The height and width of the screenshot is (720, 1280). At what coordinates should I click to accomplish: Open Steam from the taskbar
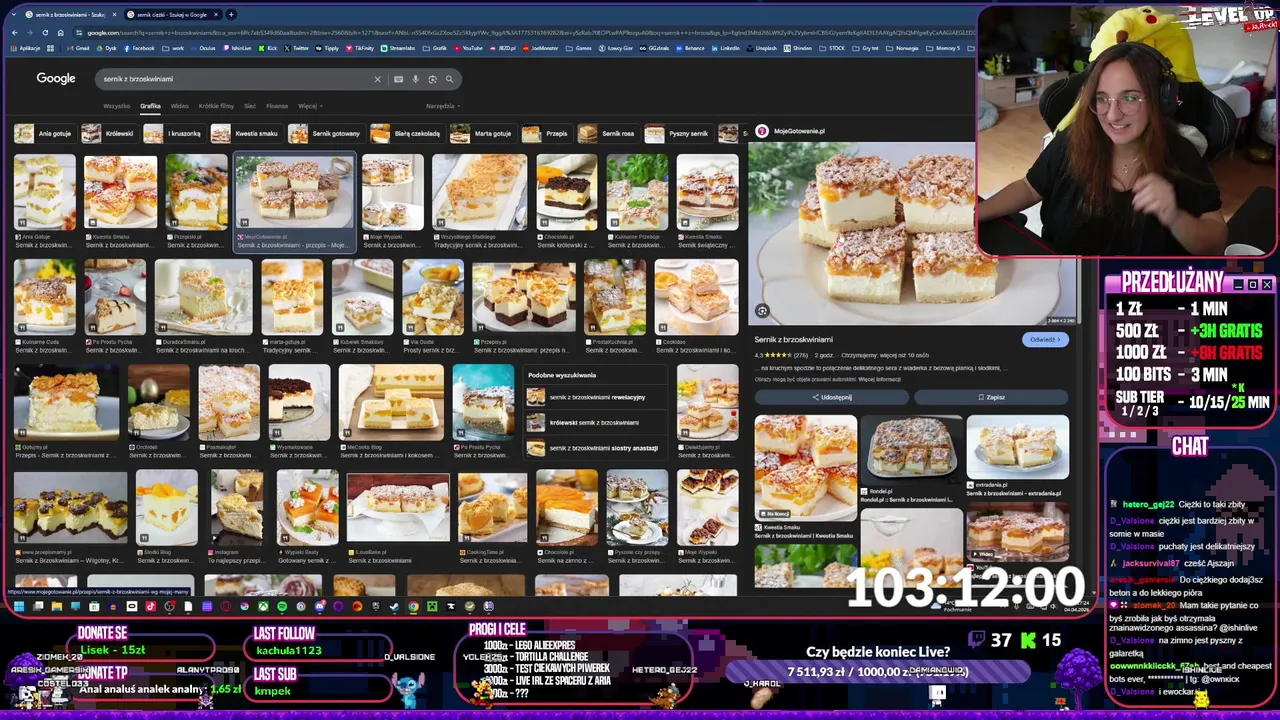[394, 606]
